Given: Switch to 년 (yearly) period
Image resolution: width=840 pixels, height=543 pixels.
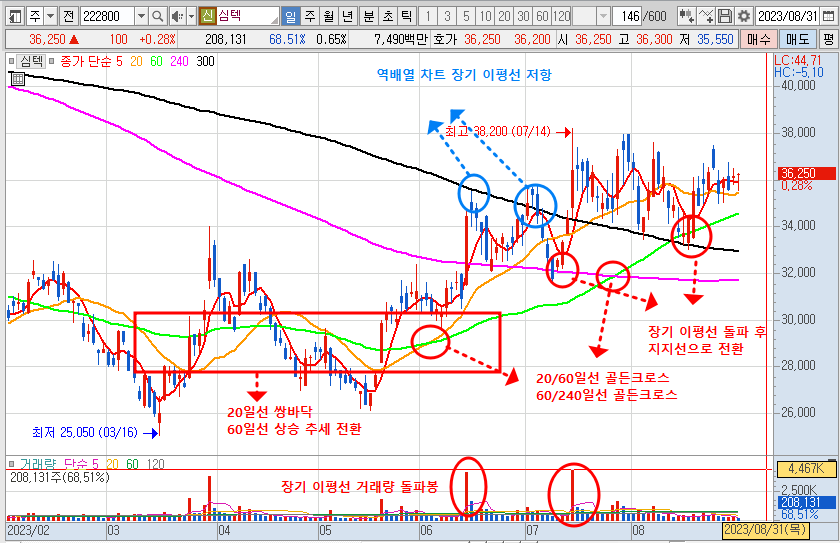Looking at the screenshot, I should tap(347, 17).
